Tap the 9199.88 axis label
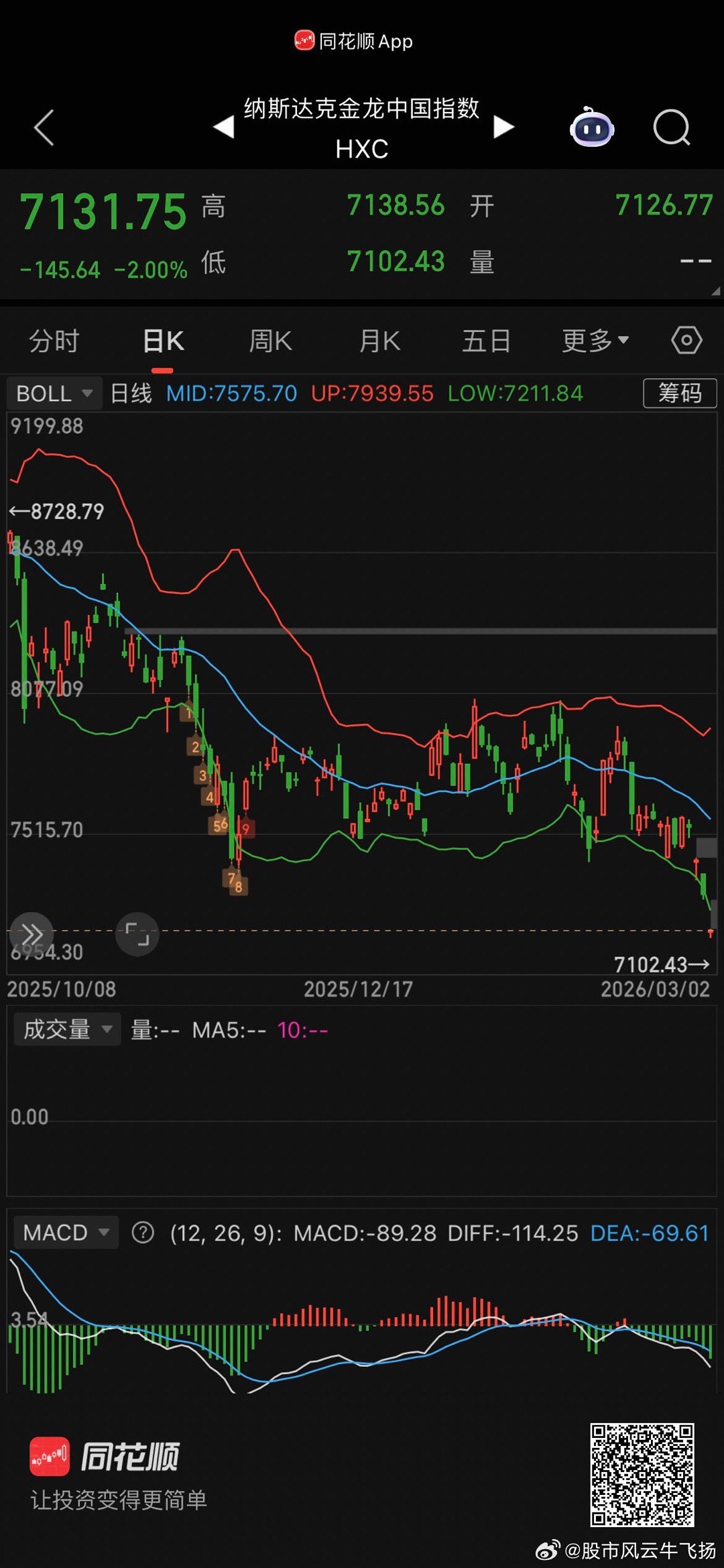724x1568 pixels. 47,426
